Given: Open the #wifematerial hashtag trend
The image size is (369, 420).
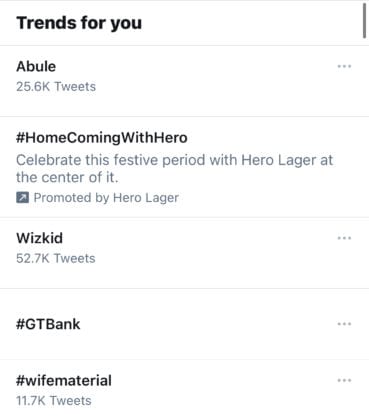Looking at the screenshot, I should point(64,380).
